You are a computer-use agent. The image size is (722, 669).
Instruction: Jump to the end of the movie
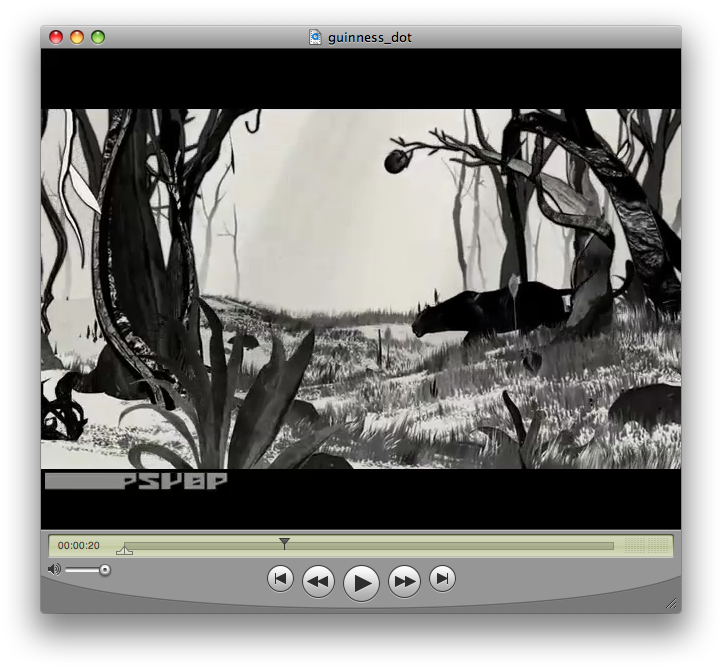coord(443,578)
